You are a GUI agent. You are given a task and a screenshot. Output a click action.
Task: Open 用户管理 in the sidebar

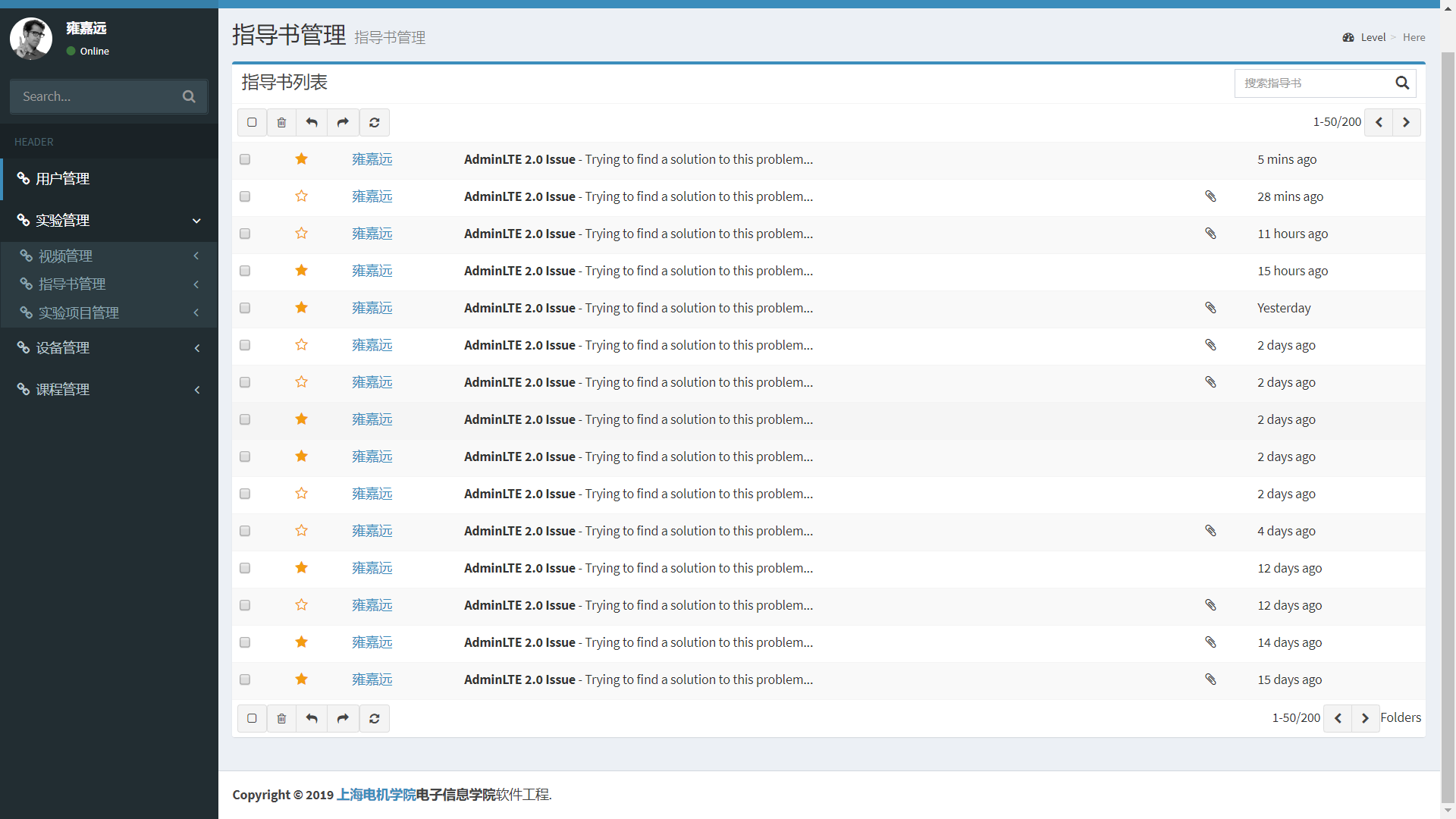pyautogui.click(x=64, y=179)
